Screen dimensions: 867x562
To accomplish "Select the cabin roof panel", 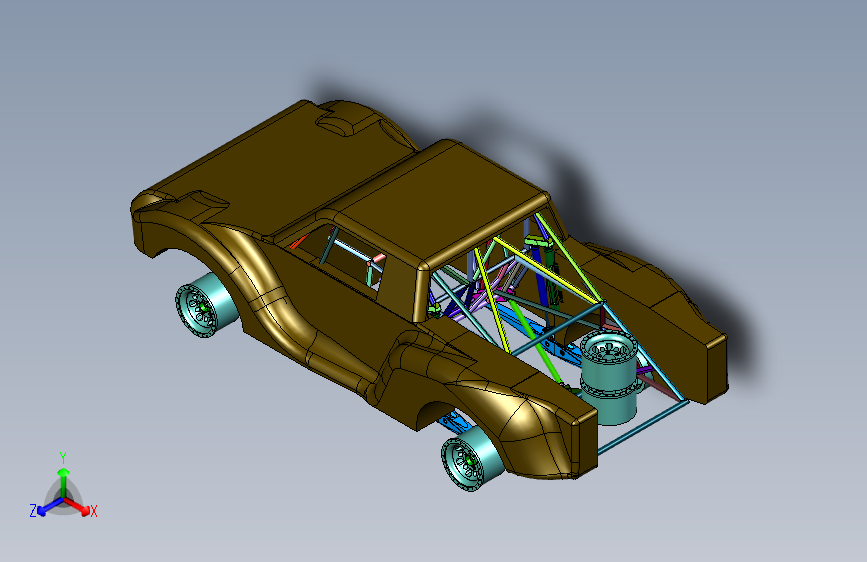I will 442,202.
